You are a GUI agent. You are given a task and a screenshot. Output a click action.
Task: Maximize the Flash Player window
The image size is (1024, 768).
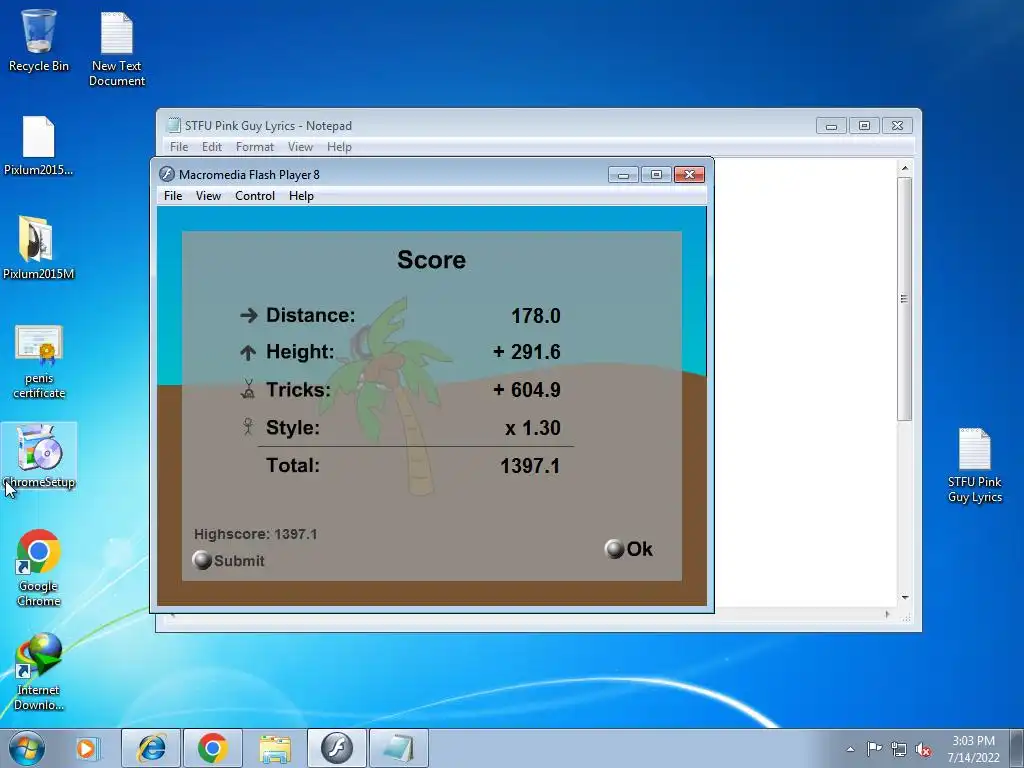[656, 174]
